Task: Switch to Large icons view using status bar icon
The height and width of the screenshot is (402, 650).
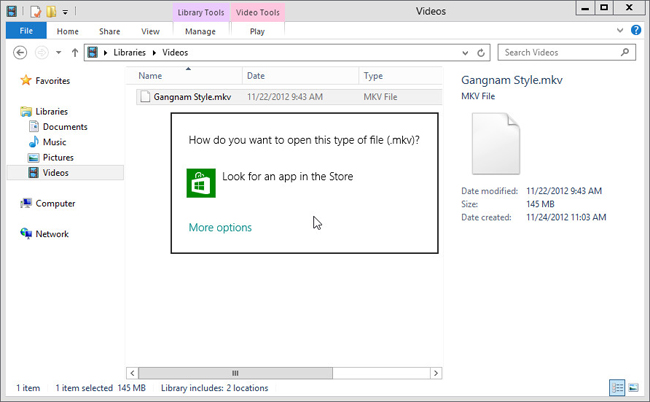Action: 633,388
